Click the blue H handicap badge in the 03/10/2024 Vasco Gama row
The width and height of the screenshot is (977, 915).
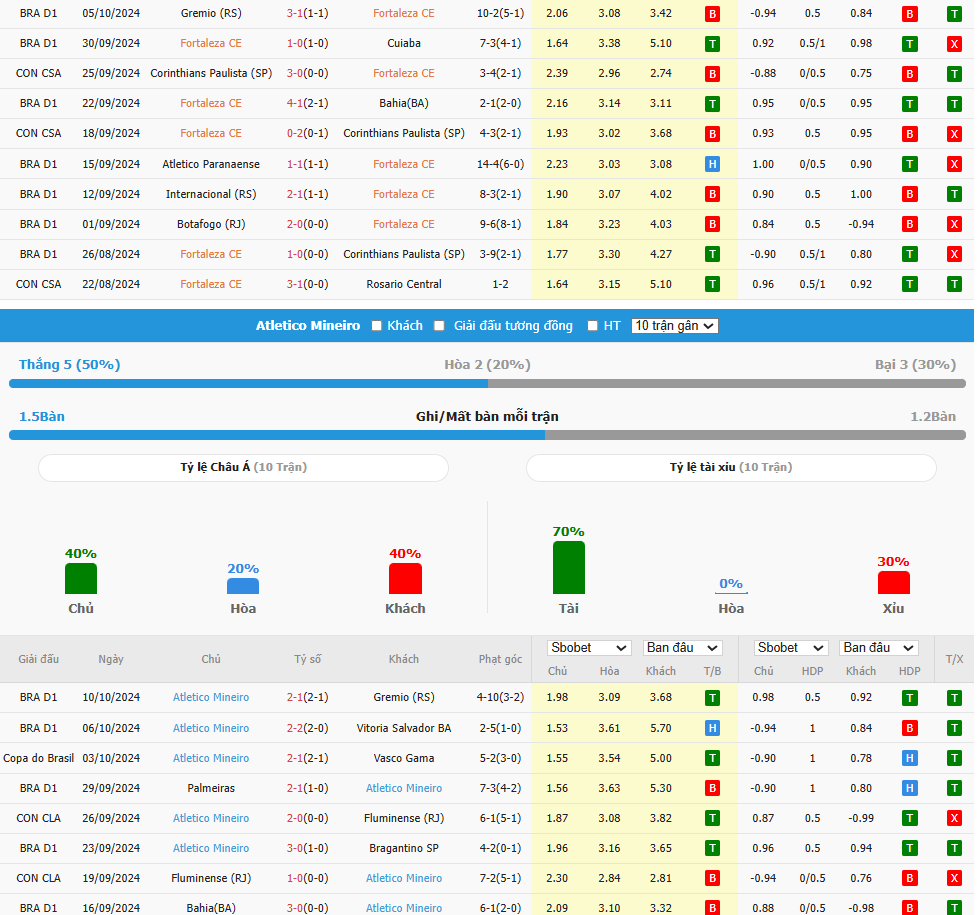(910, 758)
